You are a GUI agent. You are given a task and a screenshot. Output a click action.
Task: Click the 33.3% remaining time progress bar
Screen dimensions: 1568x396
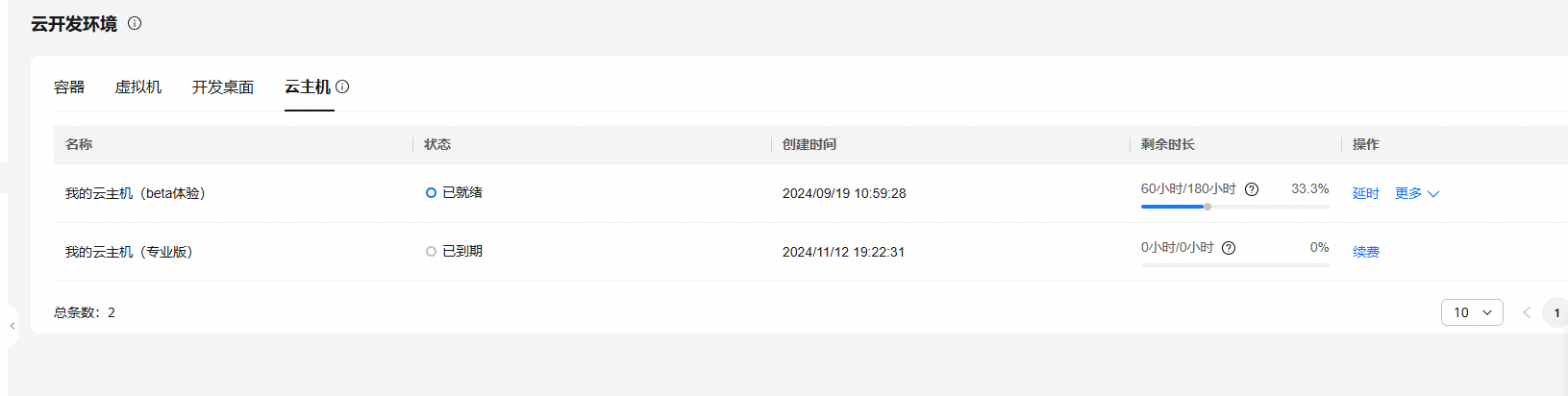(1235, 207)
